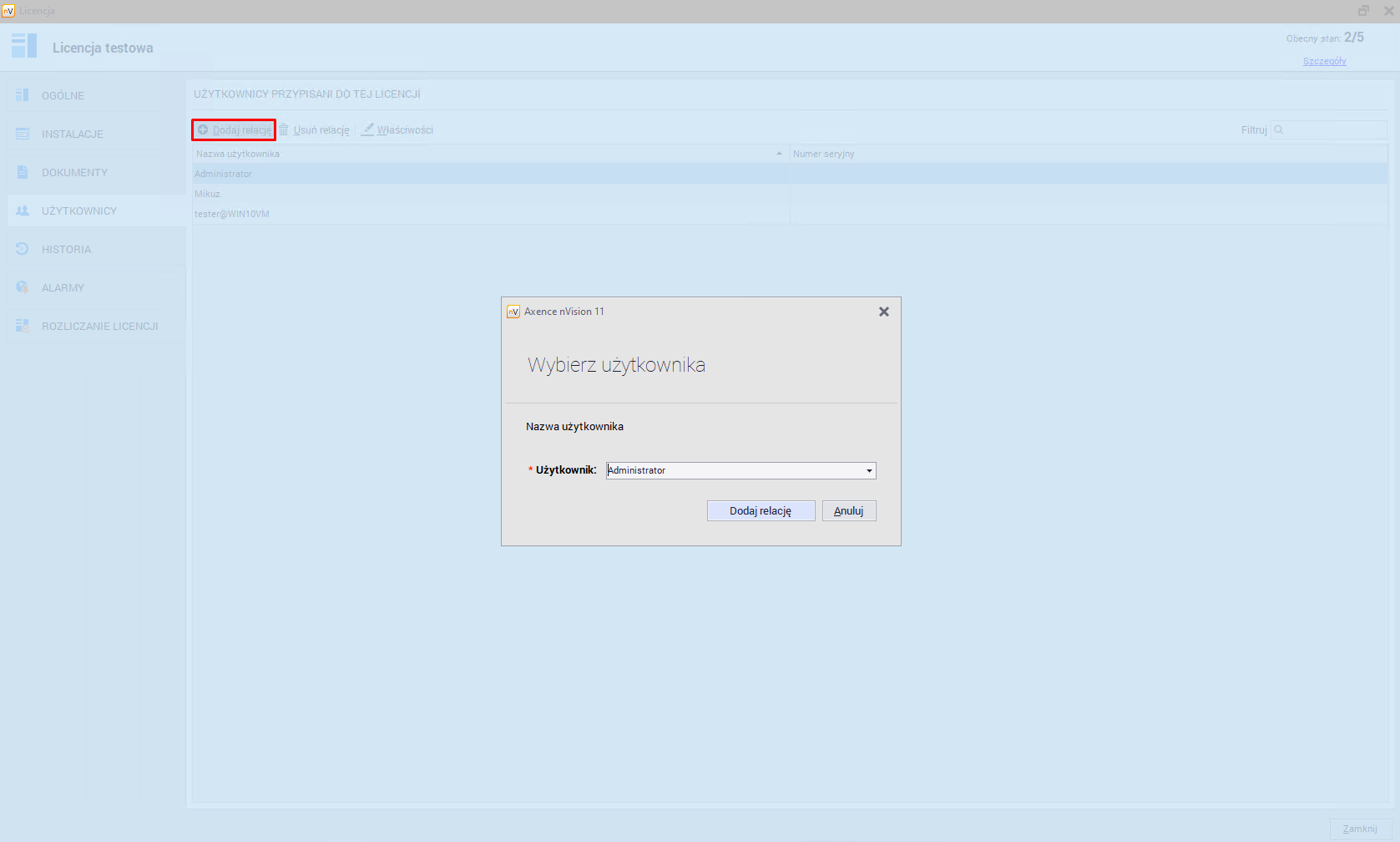Click the INSTALACJE sidebar icon
Viewport: 1400px width, 842px height.
click(23, 134)
